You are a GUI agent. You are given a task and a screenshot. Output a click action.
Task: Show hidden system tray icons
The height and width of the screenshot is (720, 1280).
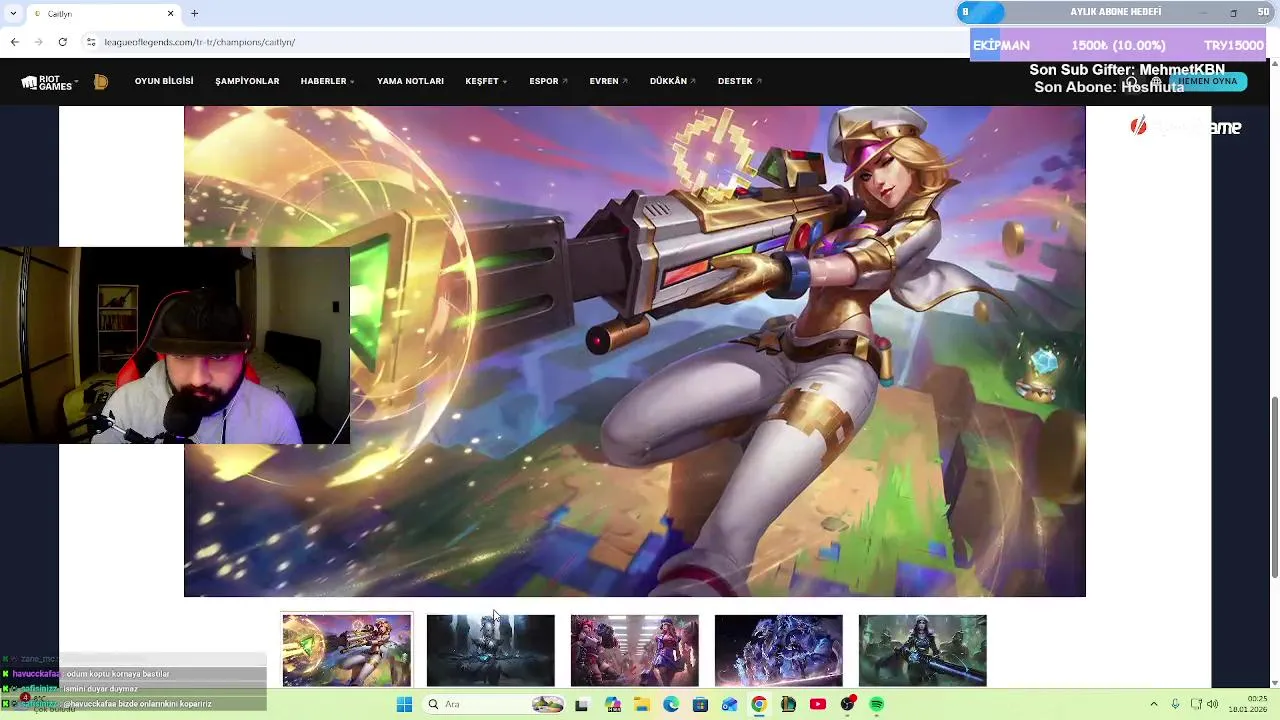(1153, 705)
